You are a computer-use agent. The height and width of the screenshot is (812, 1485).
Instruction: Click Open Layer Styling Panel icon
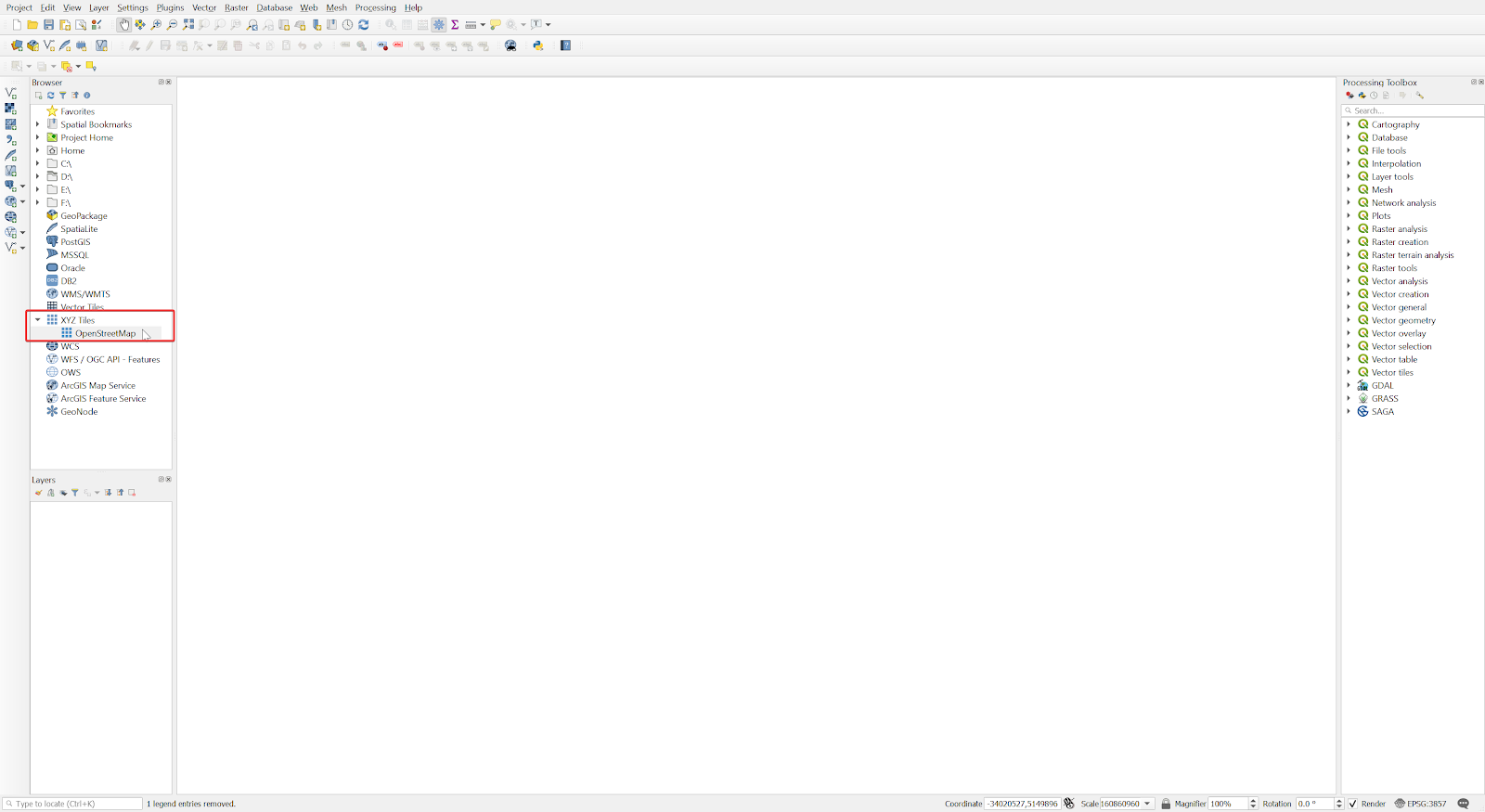tap(39, 493)
